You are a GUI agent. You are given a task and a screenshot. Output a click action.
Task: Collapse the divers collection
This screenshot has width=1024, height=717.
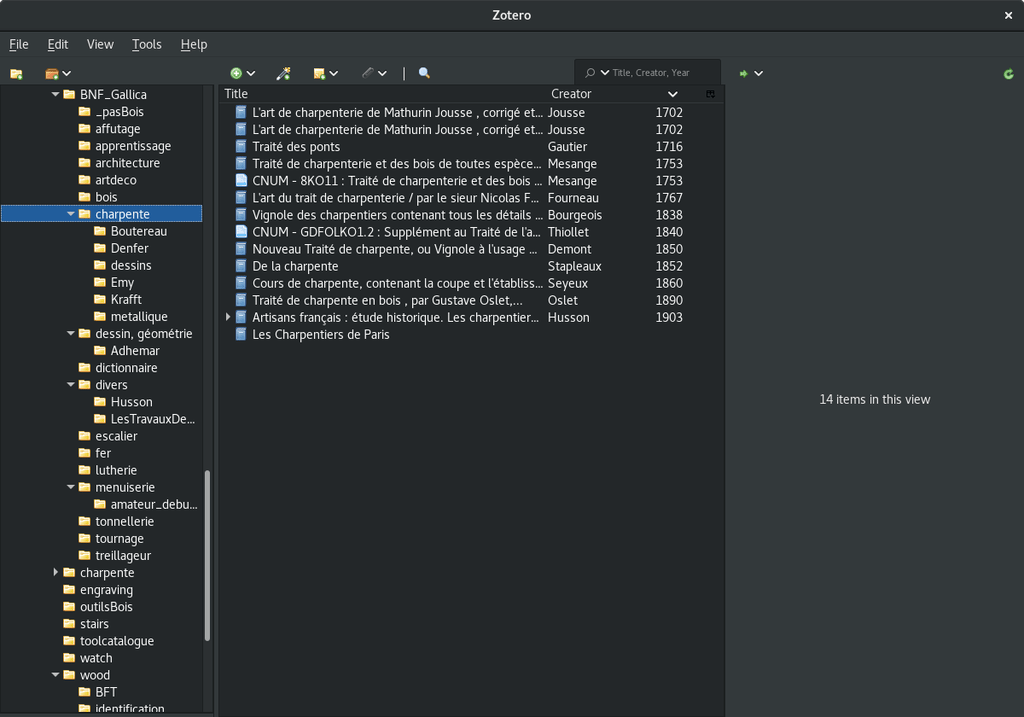(x=71, y=385)
